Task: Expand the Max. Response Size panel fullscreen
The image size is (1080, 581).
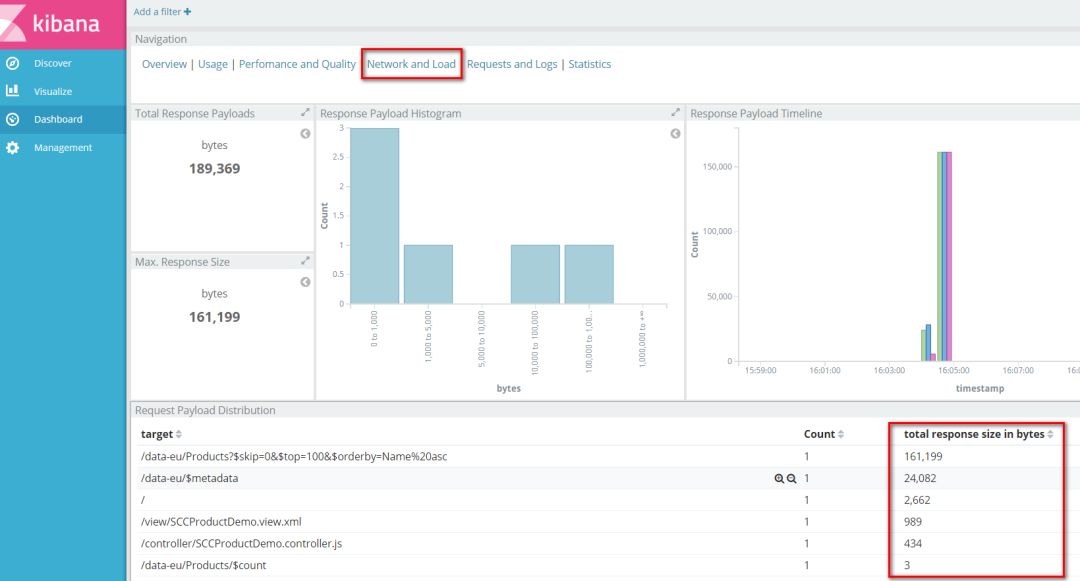Action: pos(305,261)
